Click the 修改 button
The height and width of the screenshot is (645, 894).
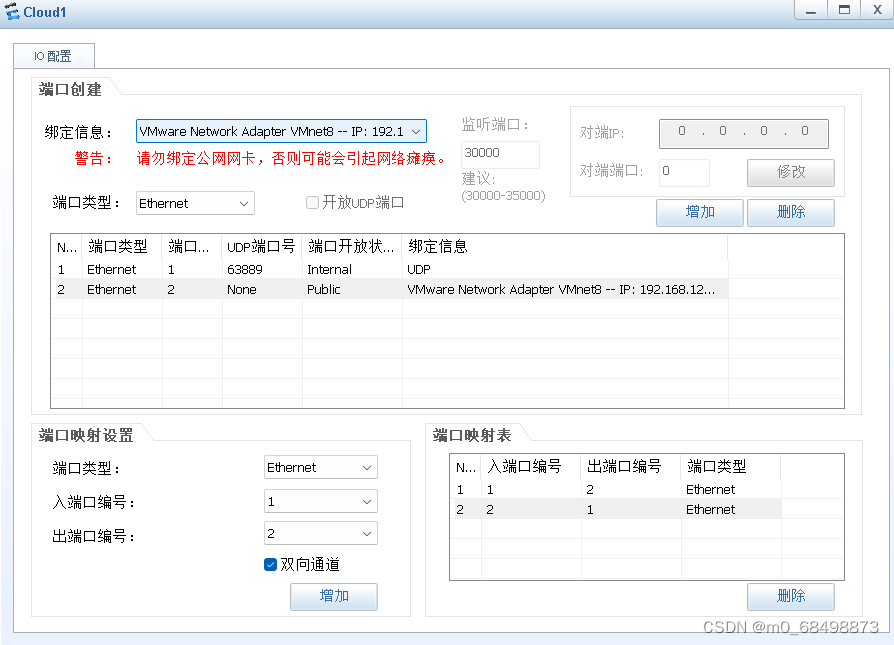[x=790, y=172]
